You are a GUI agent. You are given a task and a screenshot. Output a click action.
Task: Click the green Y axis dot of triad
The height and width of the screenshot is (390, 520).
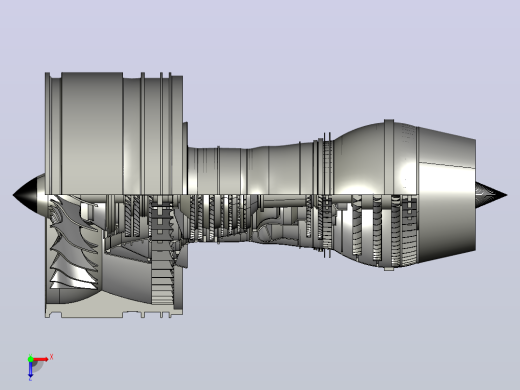30,359
